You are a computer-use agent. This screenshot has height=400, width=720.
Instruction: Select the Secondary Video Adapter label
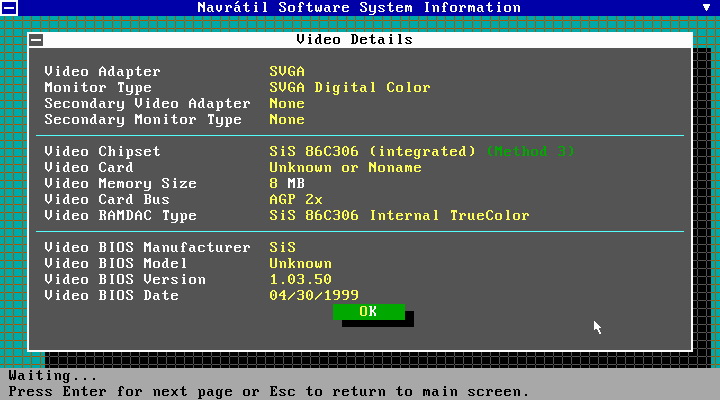[x=147, y=104]
